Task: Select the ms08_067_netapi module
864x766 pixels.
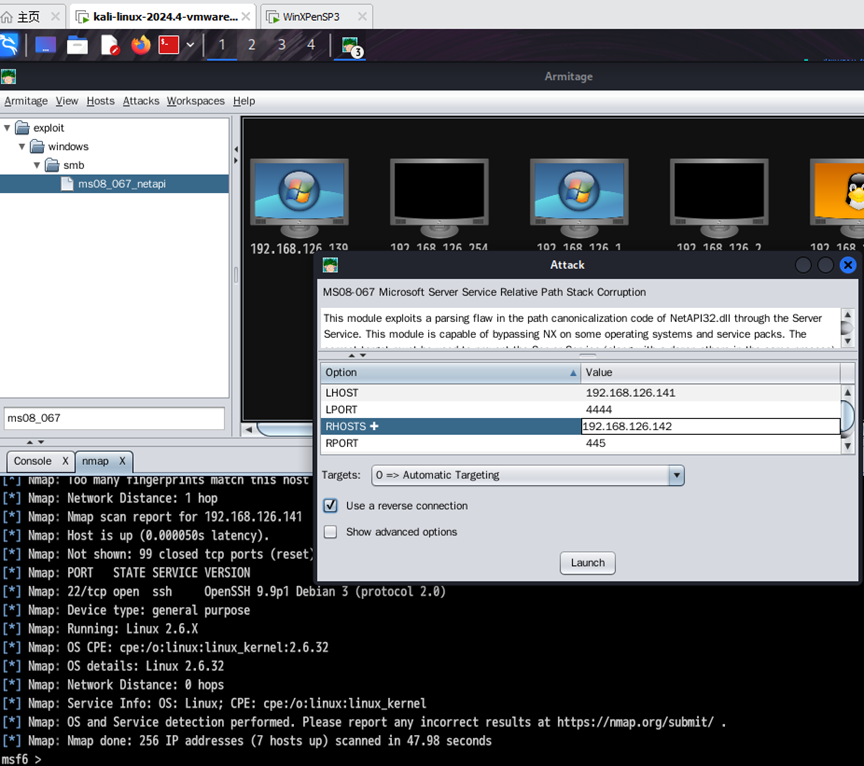Action: point(114,184)
